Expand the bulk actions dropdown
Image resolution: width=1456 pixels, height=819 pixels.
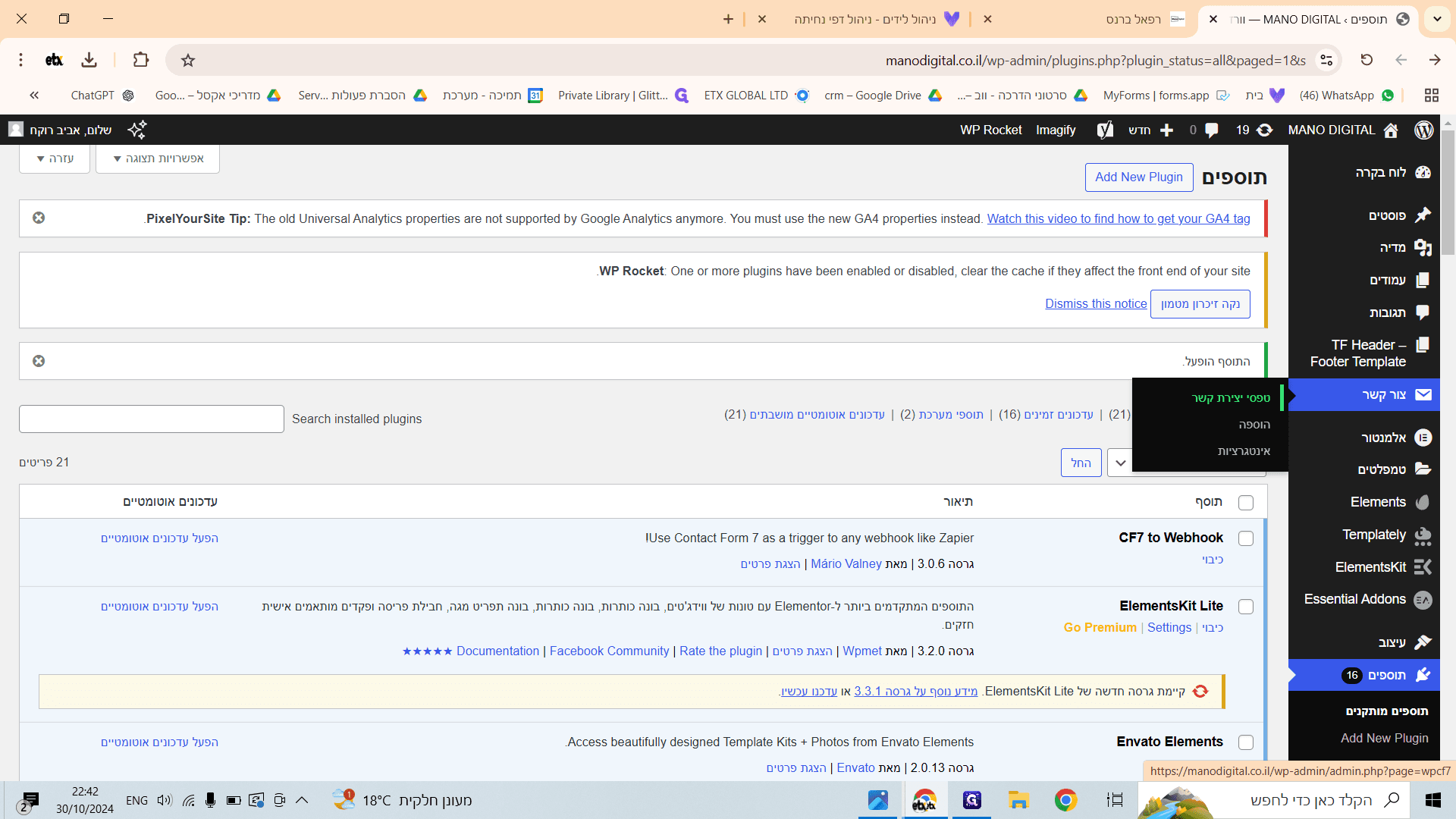[x=1120, y=463]
